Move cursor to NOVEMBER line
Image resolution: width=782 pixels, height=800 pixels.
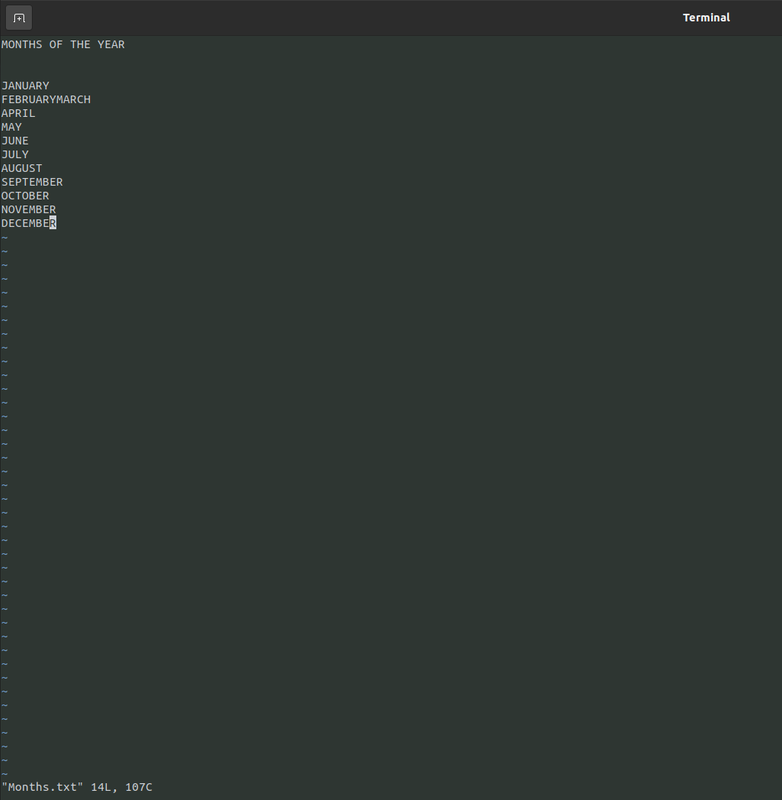coord(29,210)
